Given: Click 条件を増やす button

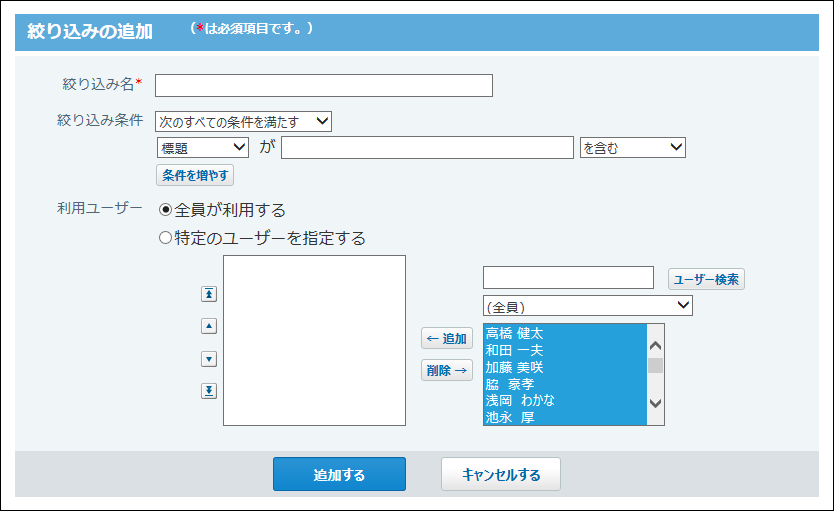Looking at the screenshot, I should tap(195, 175).
